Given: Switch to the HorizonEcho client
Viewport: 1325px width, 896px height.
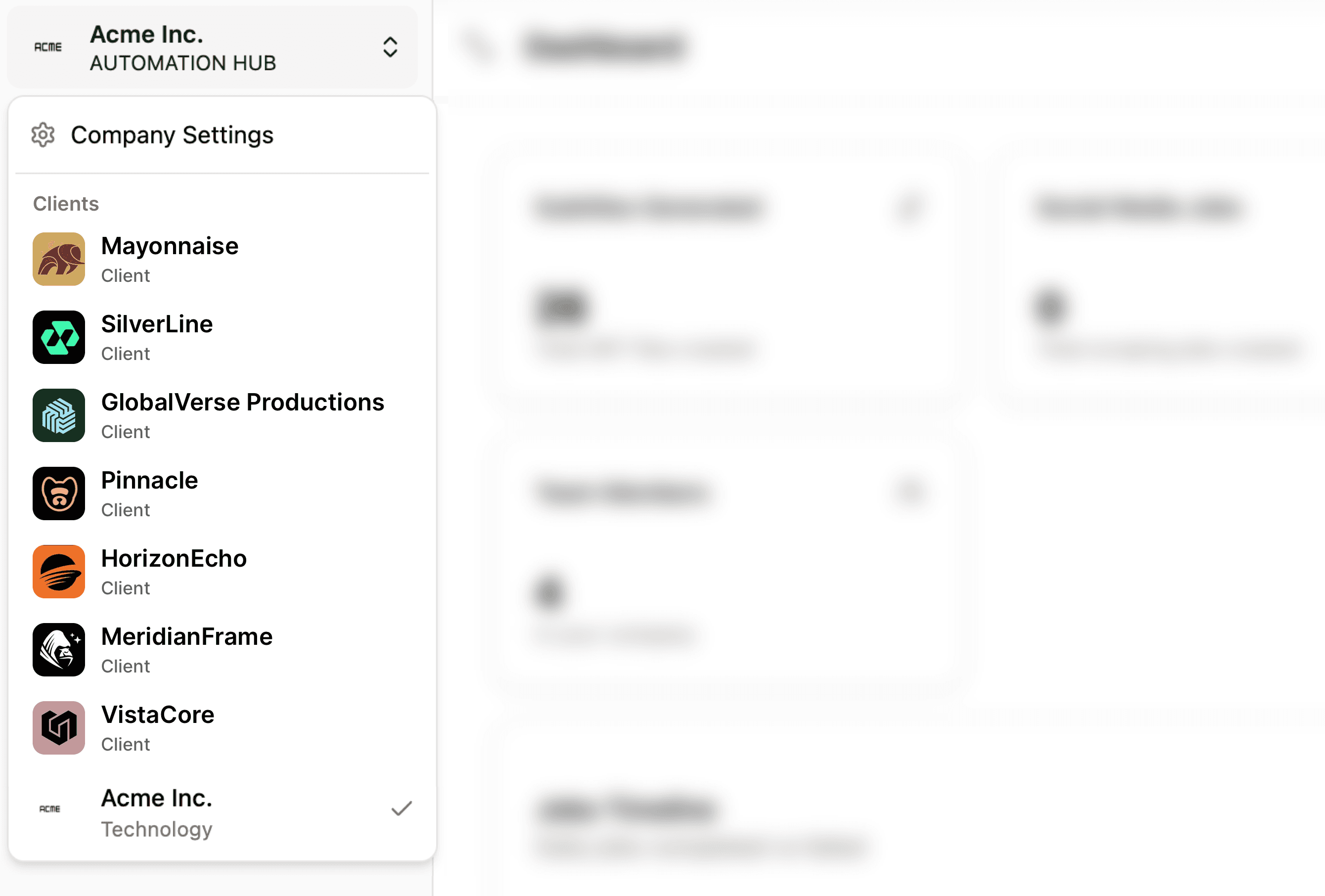Looking at the screenshot, I should point(174,572).
